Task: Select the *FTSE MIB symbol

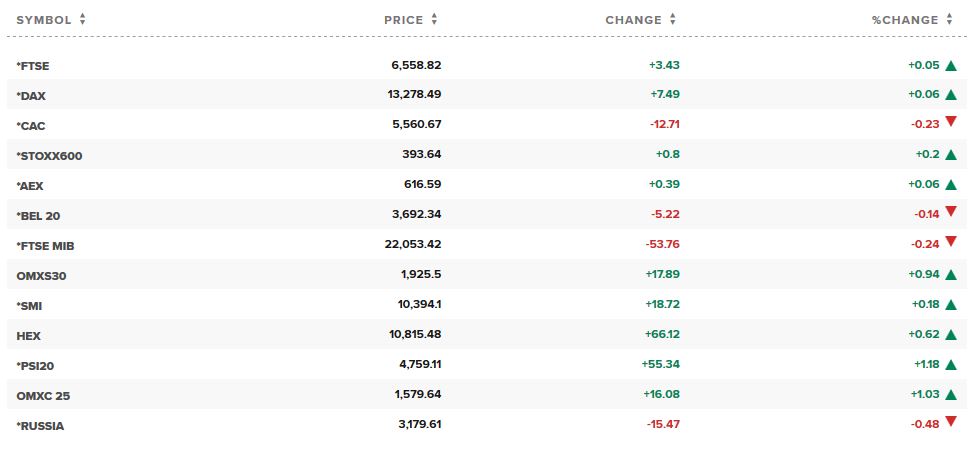Action: tap(45, 246)
